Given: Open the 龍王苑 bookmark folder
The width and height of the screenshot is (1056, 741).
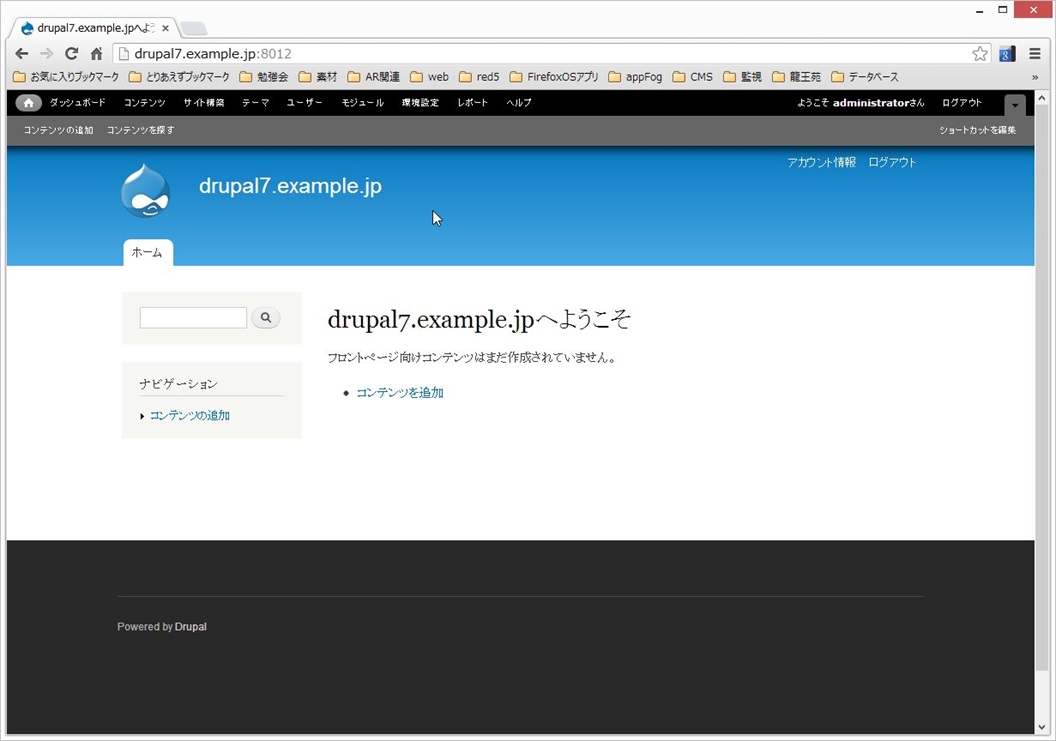Looking at the screenshot, I should [x=797, y=77].
